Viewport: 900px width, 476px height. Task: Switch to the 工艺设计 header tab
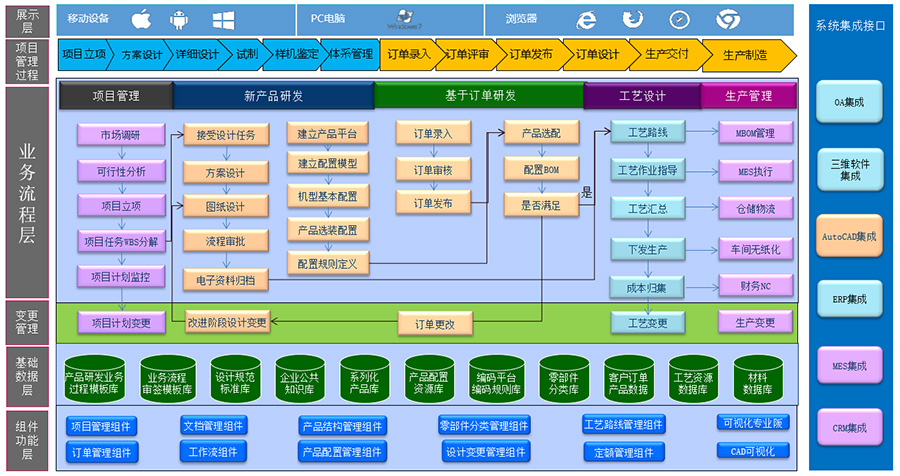coord(642,96)
